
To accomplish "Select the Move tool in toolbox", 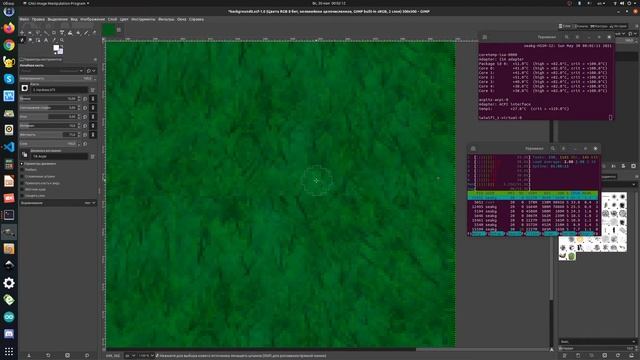I will pyautogui.click(x=22, y=32).
